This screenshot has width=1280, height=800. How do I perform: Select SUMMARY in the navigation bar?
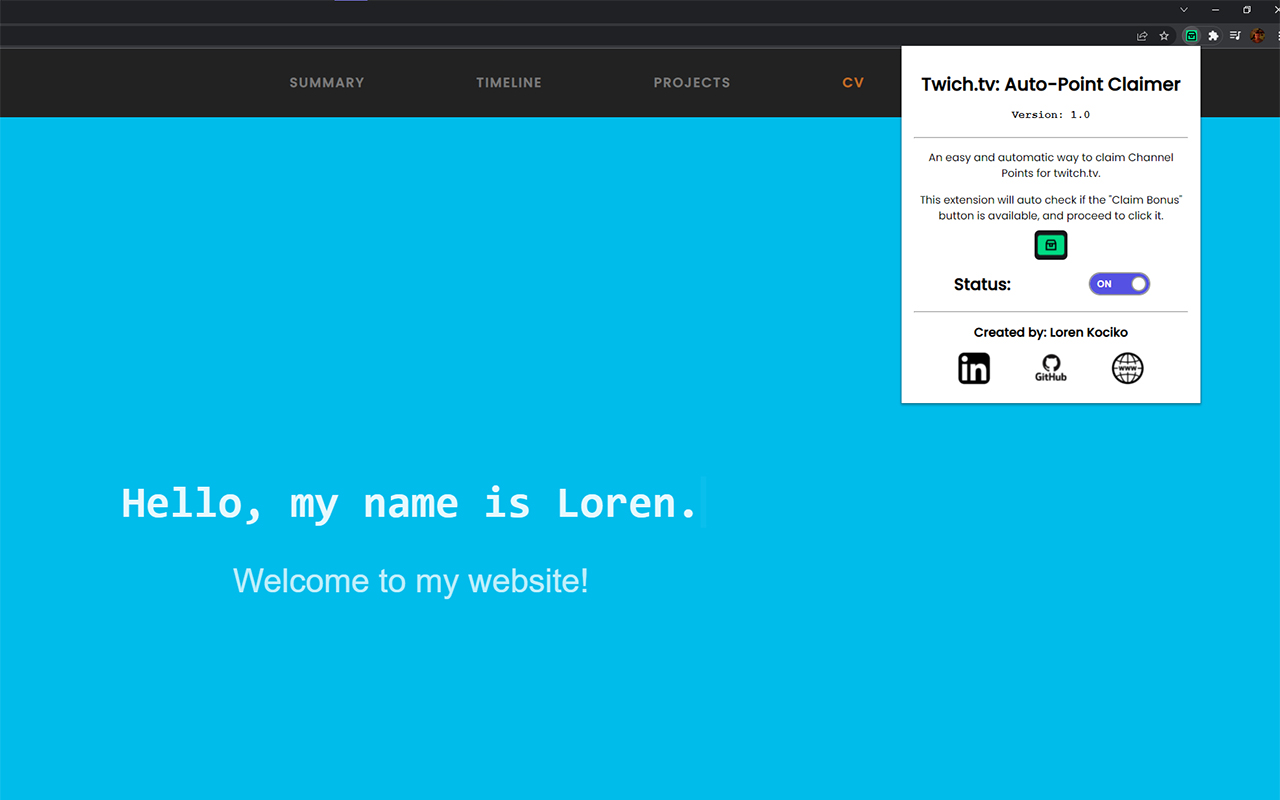(326, 82)
